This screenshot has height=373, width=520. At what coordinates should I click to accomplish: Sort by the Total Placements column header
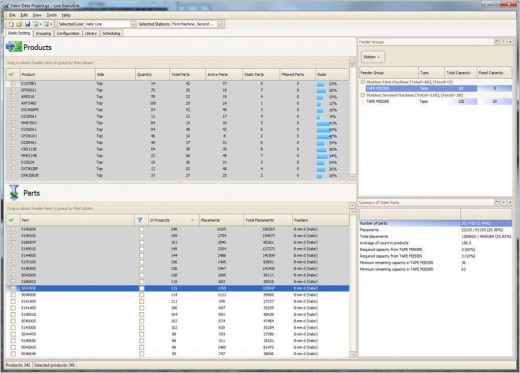click(x=268, y=220)
